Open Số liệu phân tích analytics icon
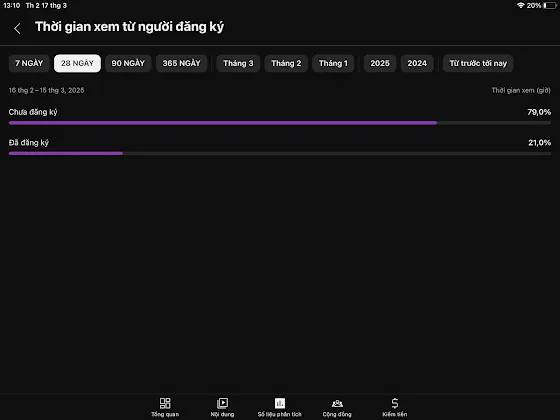Image resolution: width=560 pixels, height=420 pixels. click(x=280, y=403)
